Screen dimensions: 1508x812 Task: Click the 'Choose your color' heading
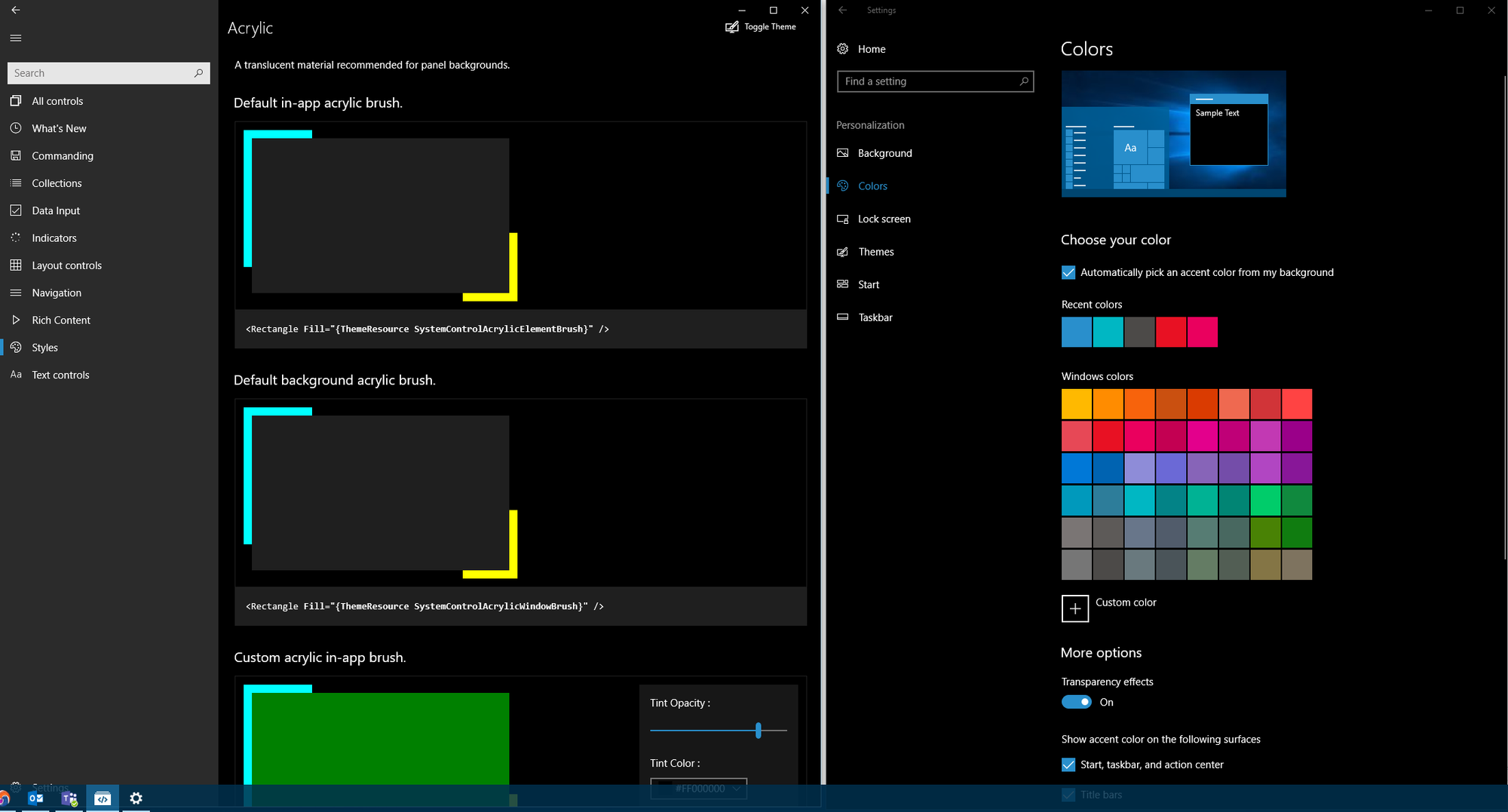[x=1116, y=240]
